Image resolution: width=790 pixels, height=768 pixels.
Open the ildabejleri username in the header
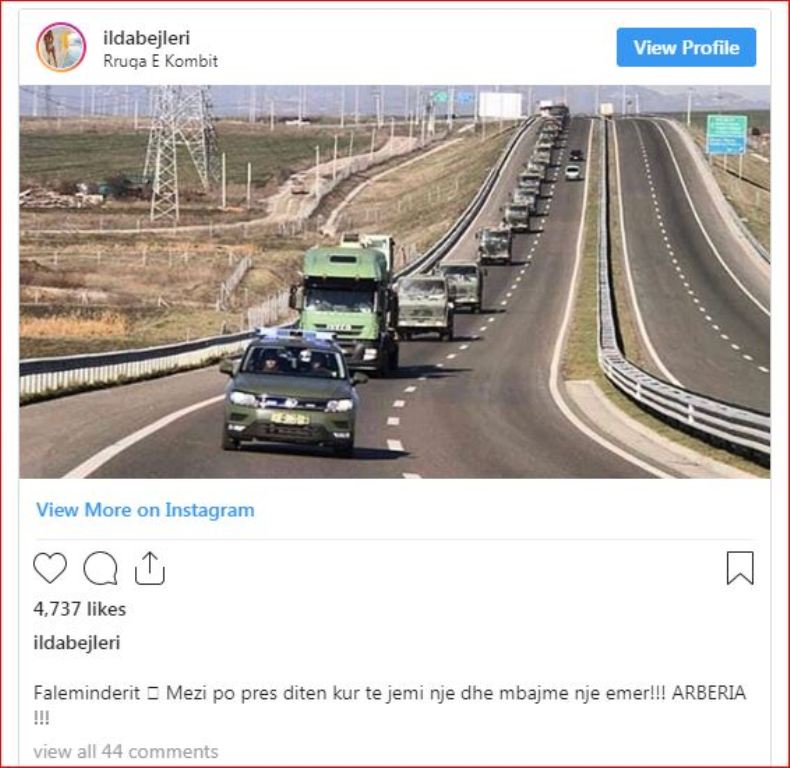coord(147,38)
